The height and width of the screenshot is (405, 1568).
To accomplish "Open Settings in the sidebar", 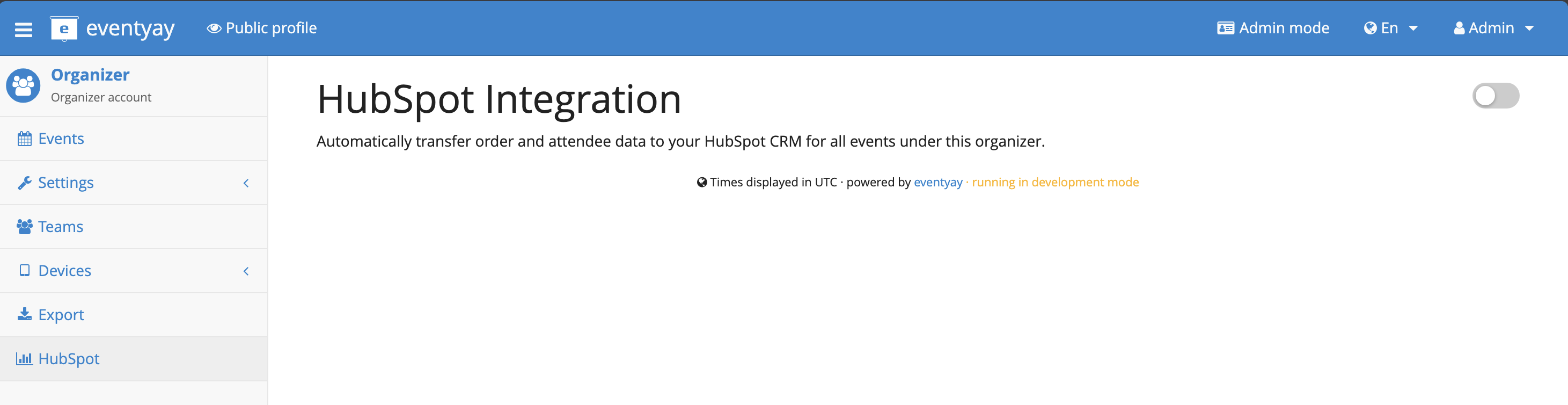I will (134, 183).
